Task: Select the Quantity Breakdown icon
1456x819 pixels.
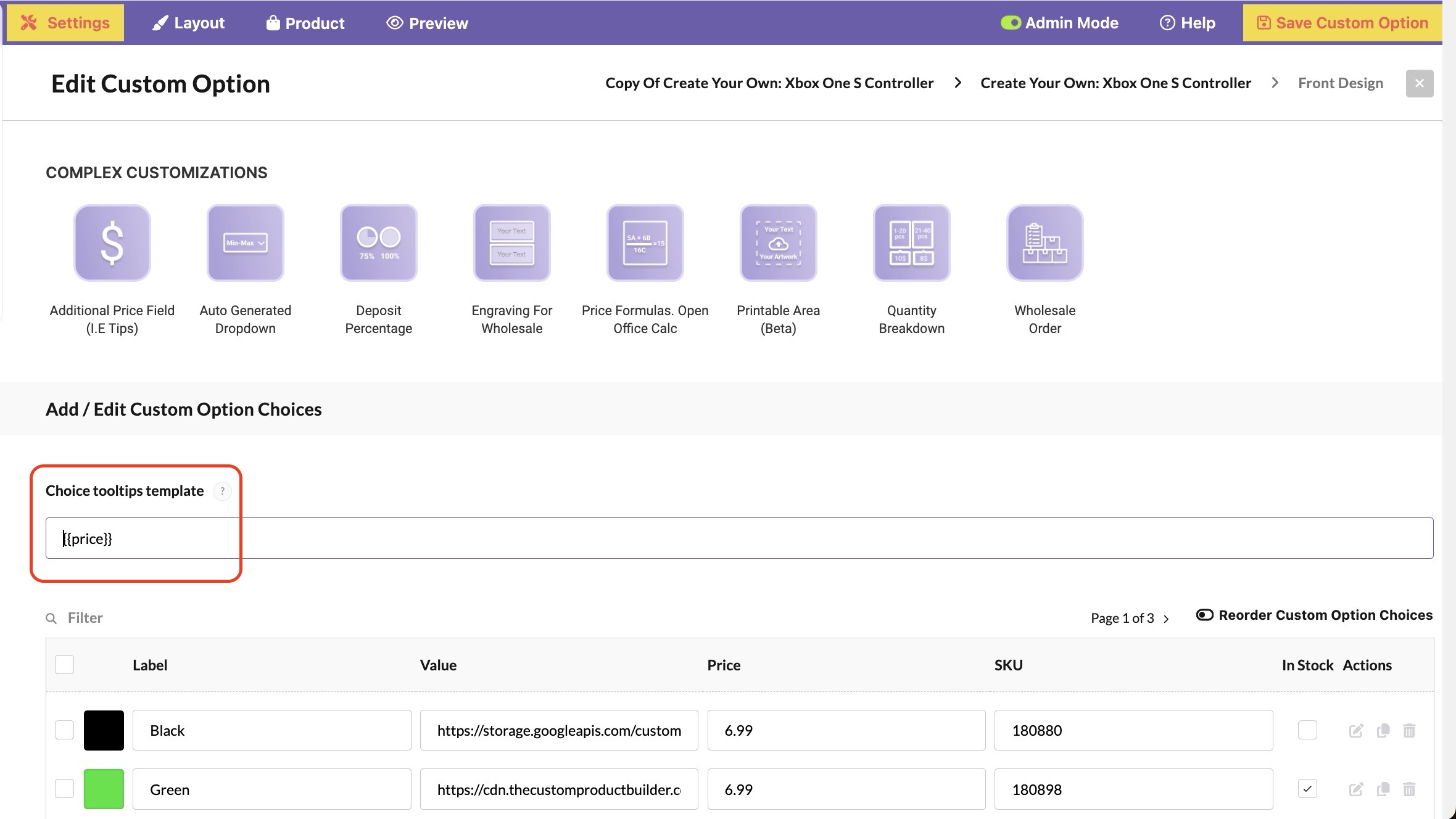Action: point(912,243)
